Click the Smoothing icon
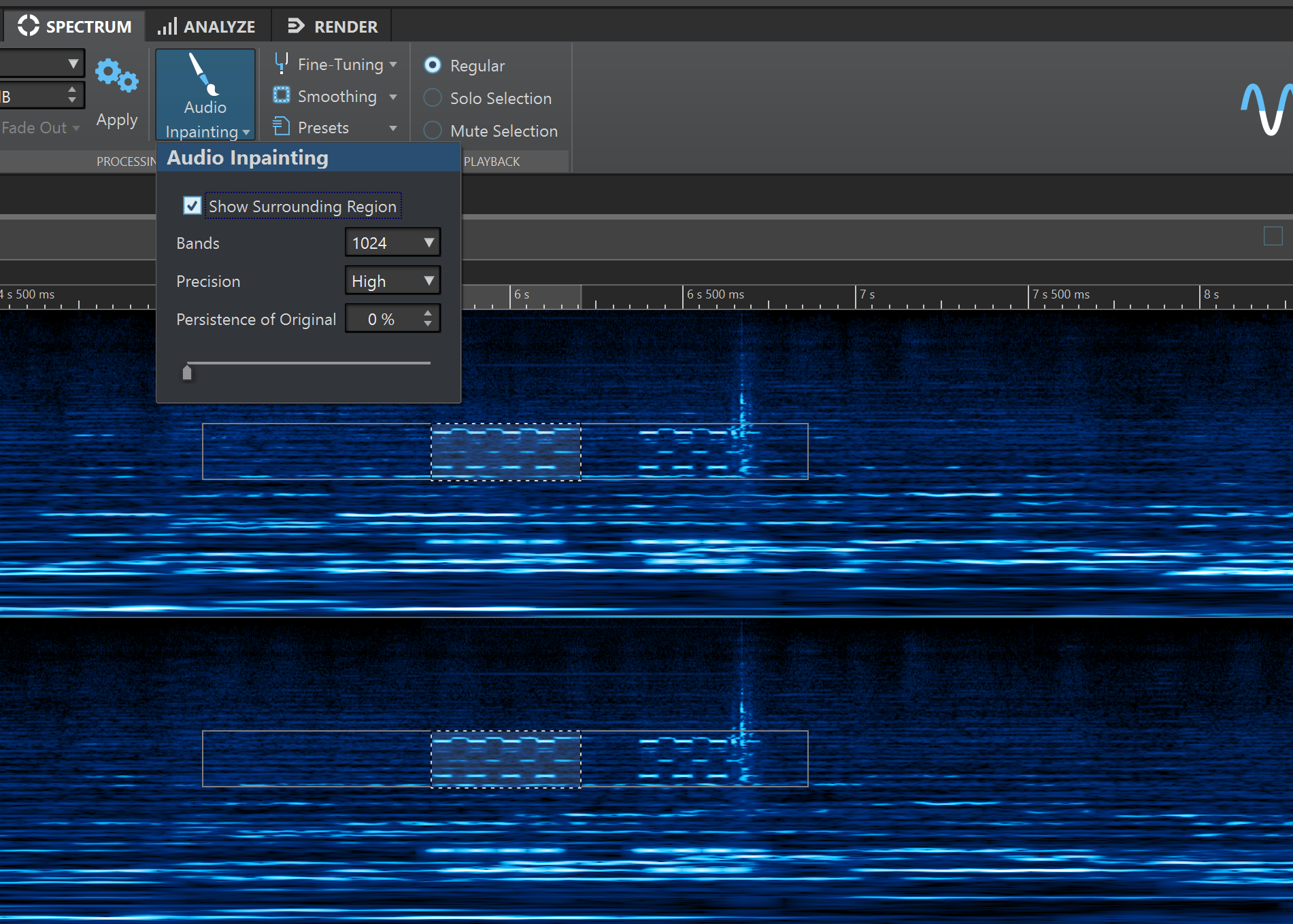Viewport: 1293px width, 924px height. [x=281, y=96]
